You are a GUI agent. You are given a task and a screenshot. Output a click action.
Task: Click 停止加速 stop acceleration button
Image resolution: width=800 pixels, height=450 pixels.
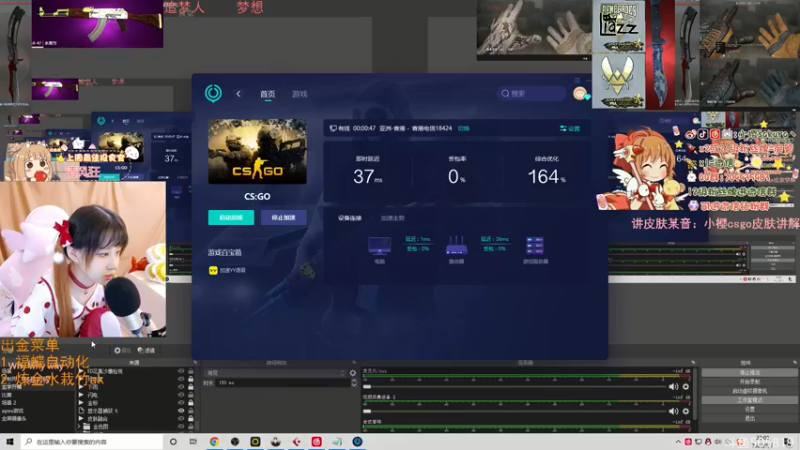[x=284, y=217]
